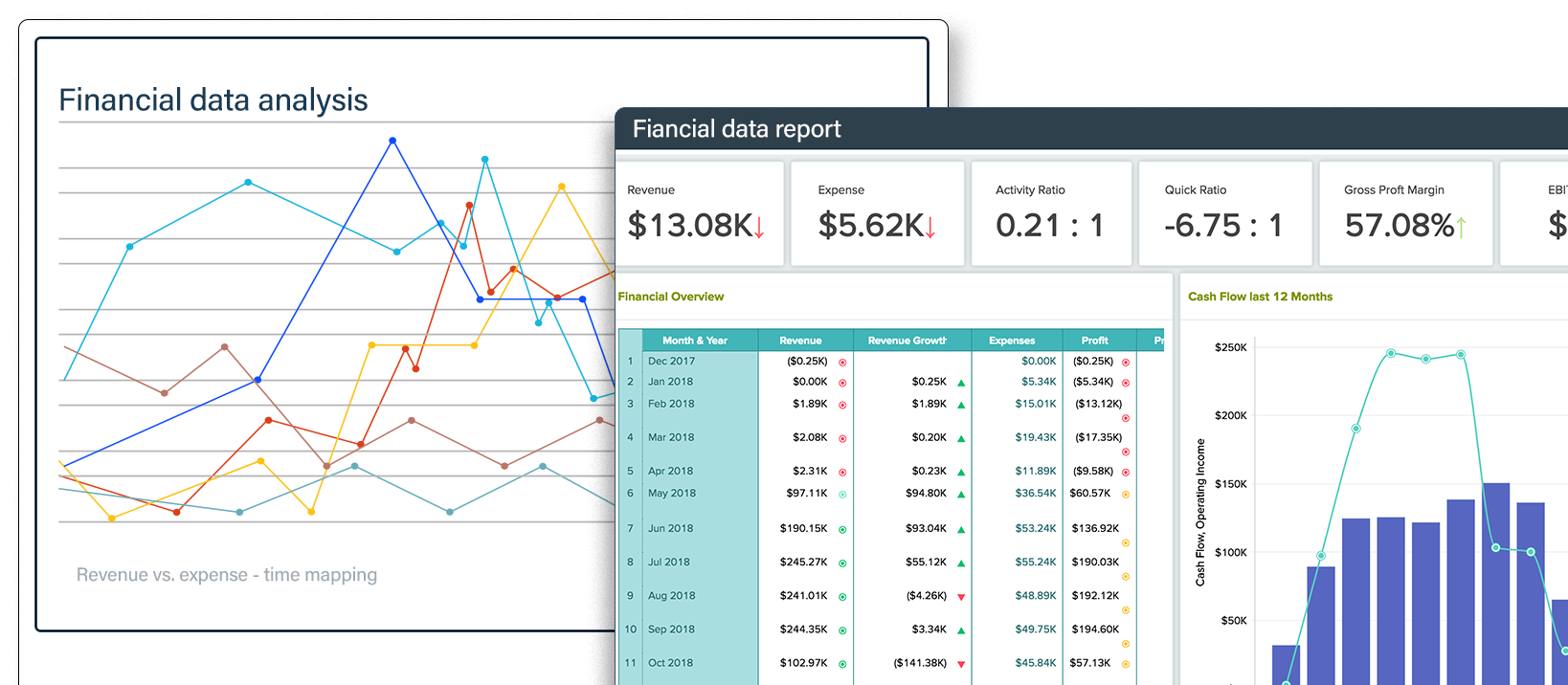Click the green growth triangle in Jan 2018 row
Screen dimensions: 1568x685
[x=961, y=383]
